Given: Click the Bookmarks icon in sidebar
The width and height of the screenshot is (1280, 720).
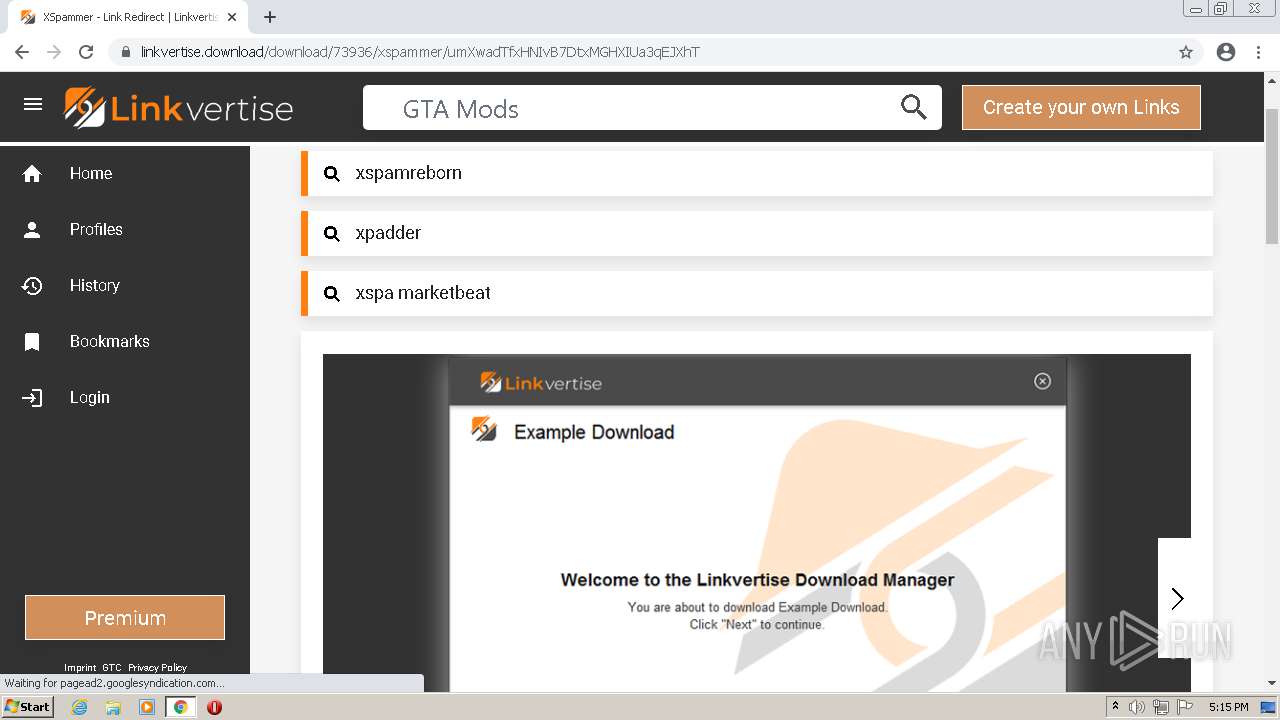Looking at the screenshot, I should pos(32,342).
